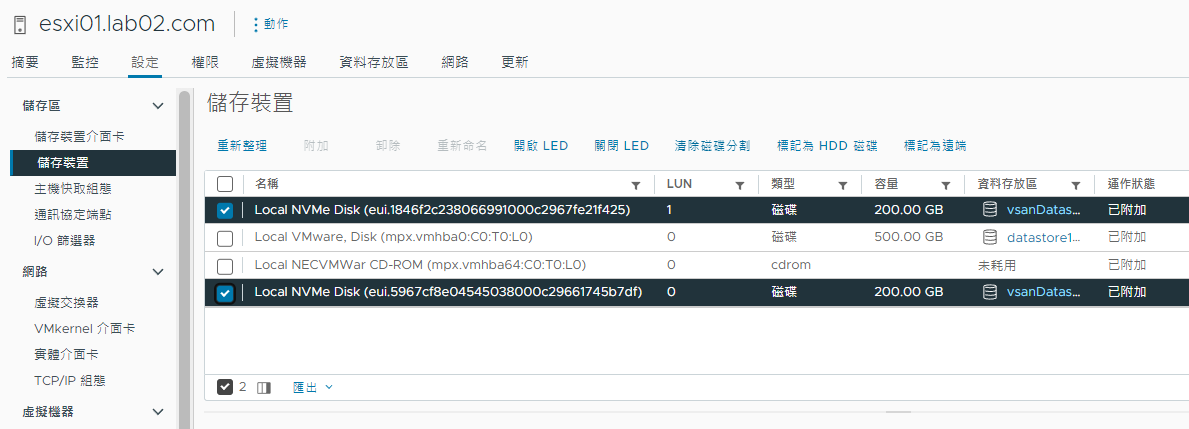1189x429 pixels.
Task: Click the sidebar vertical scrollbar
Action: 184,258
